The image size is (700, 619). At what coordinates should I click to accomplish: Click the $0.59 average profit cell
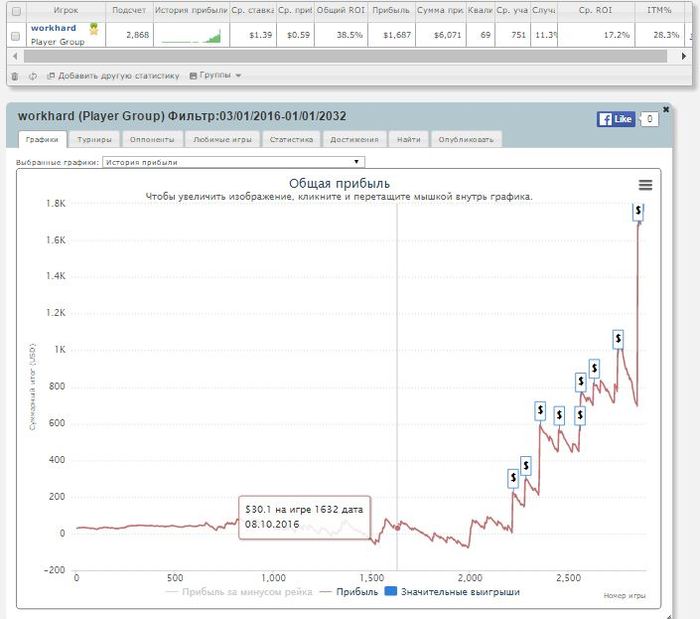coord(298,35)
